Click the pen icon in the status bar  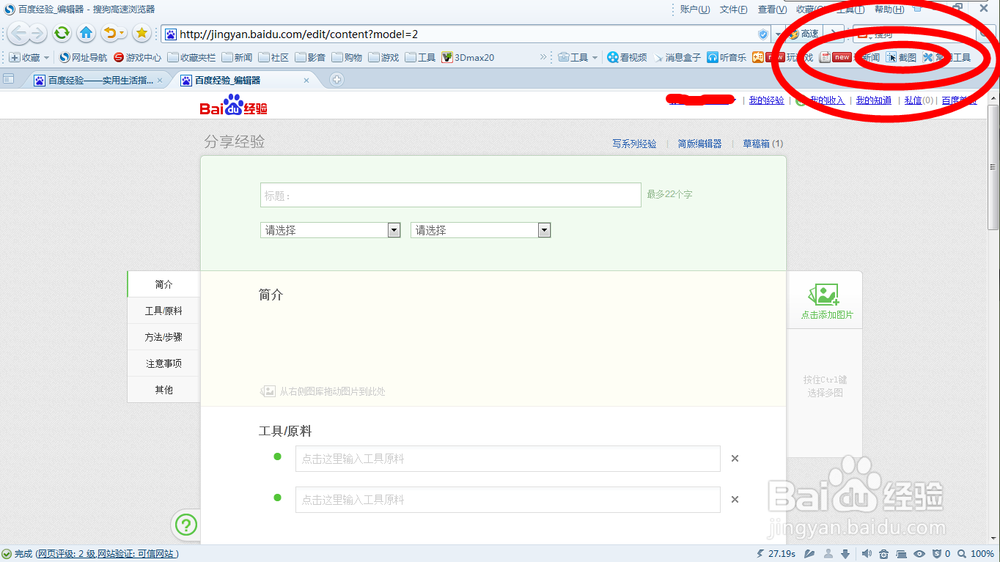pyautogui.click(x=809, y=554)
